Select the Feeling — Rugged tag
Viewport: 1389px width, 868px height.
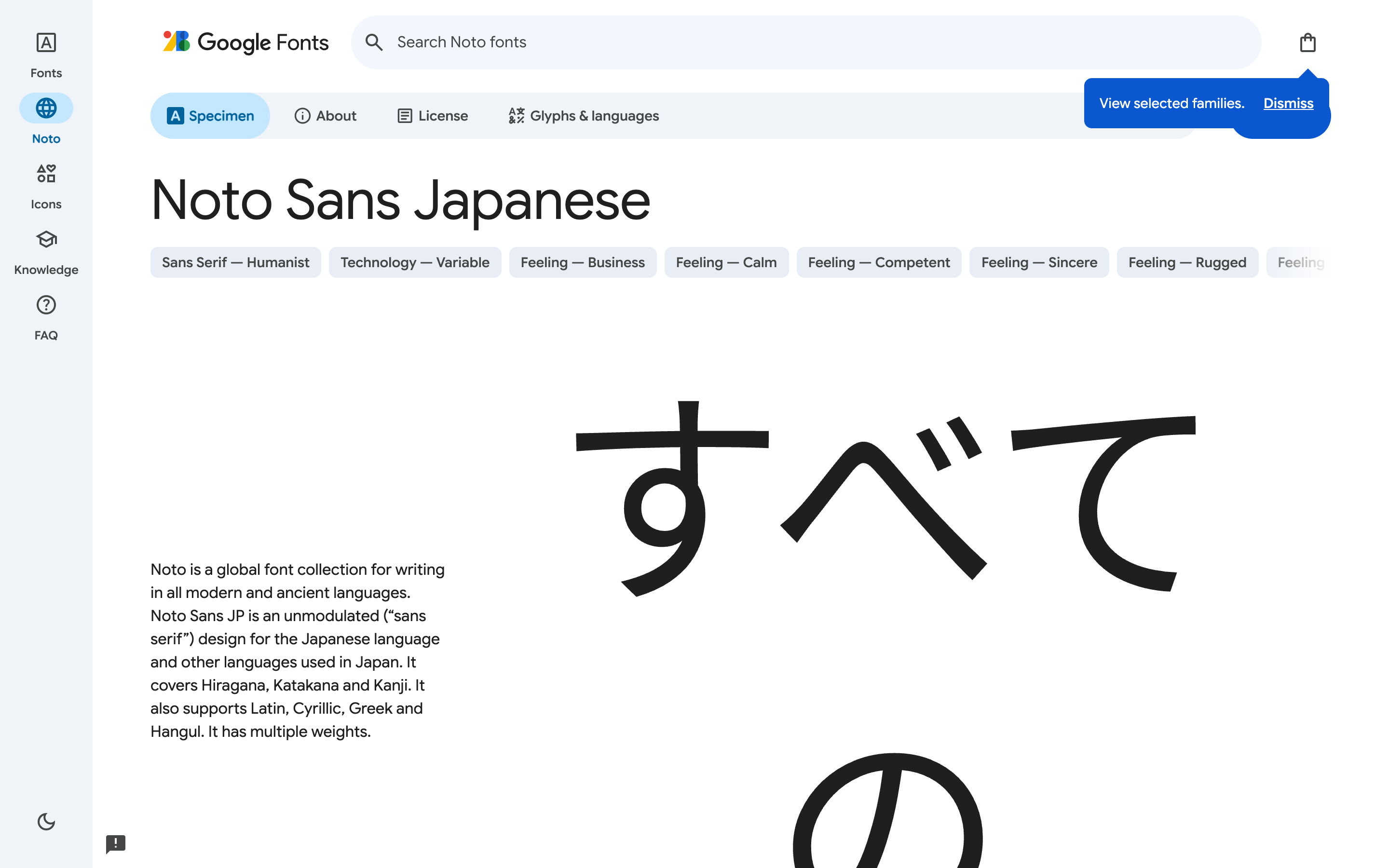[x=1187, y=262]
